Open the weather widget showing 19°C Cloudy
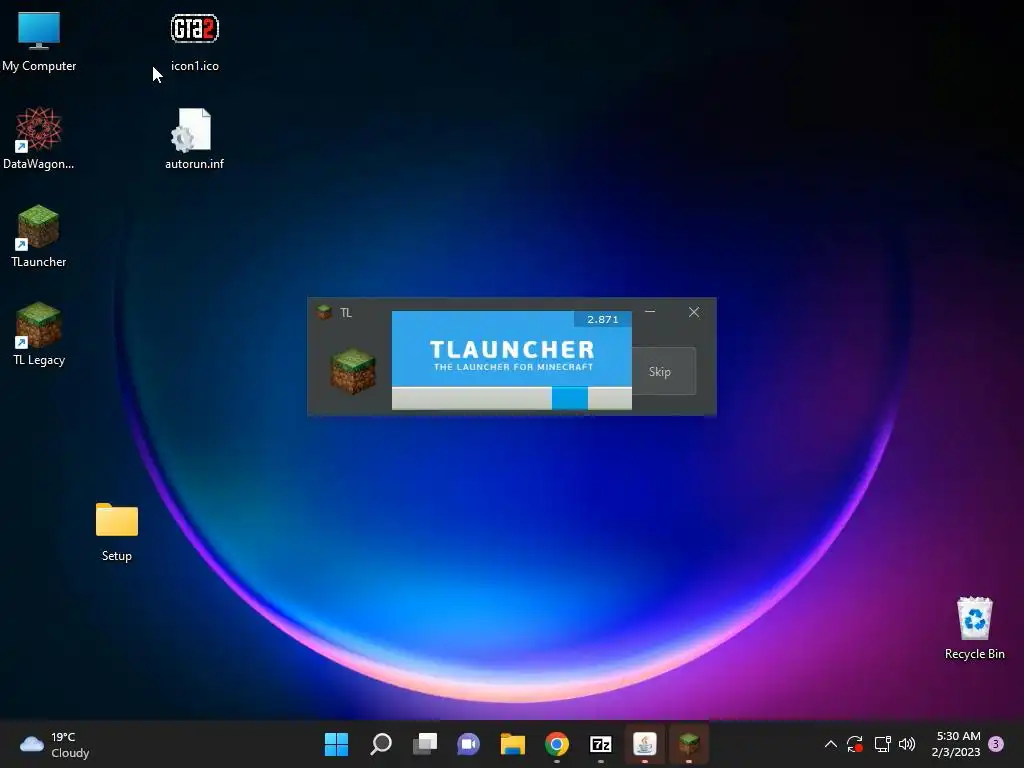This screenshot has width=1024, height=768. point(56,744)
